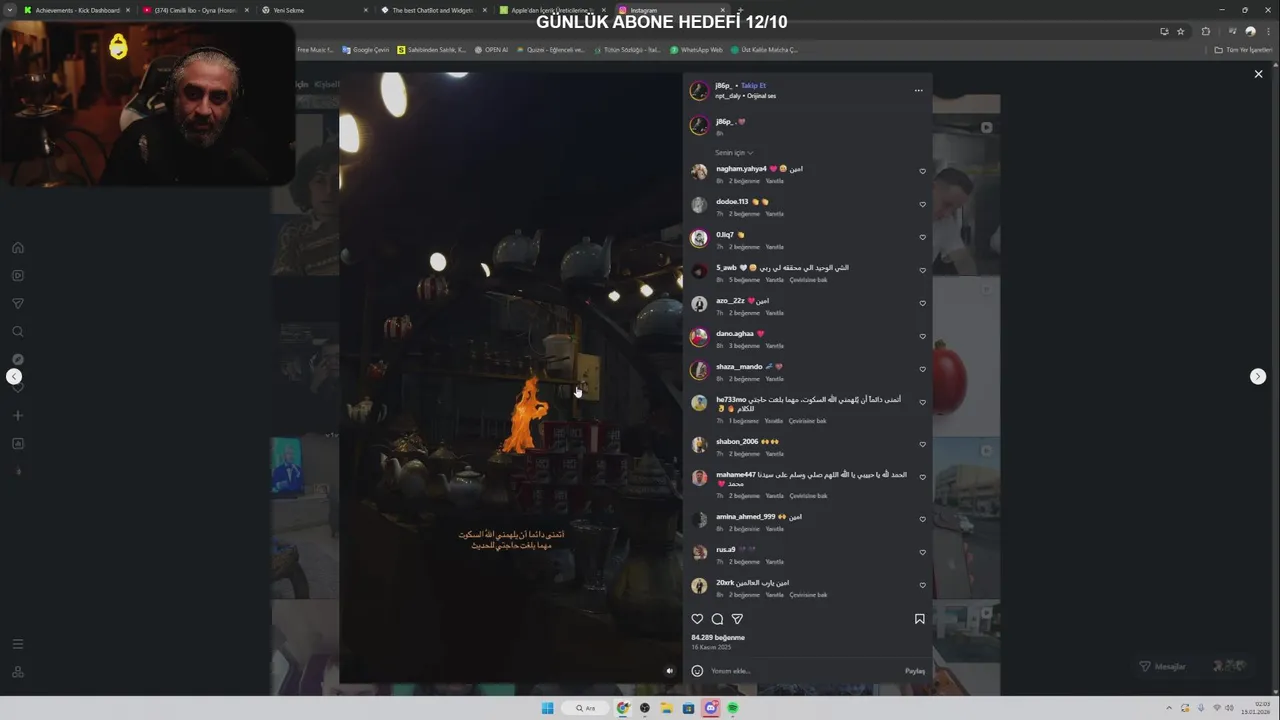The image size is (1280, 720).
Task: Toggle the reel's mute speaker icon
Action: (670, 671)
